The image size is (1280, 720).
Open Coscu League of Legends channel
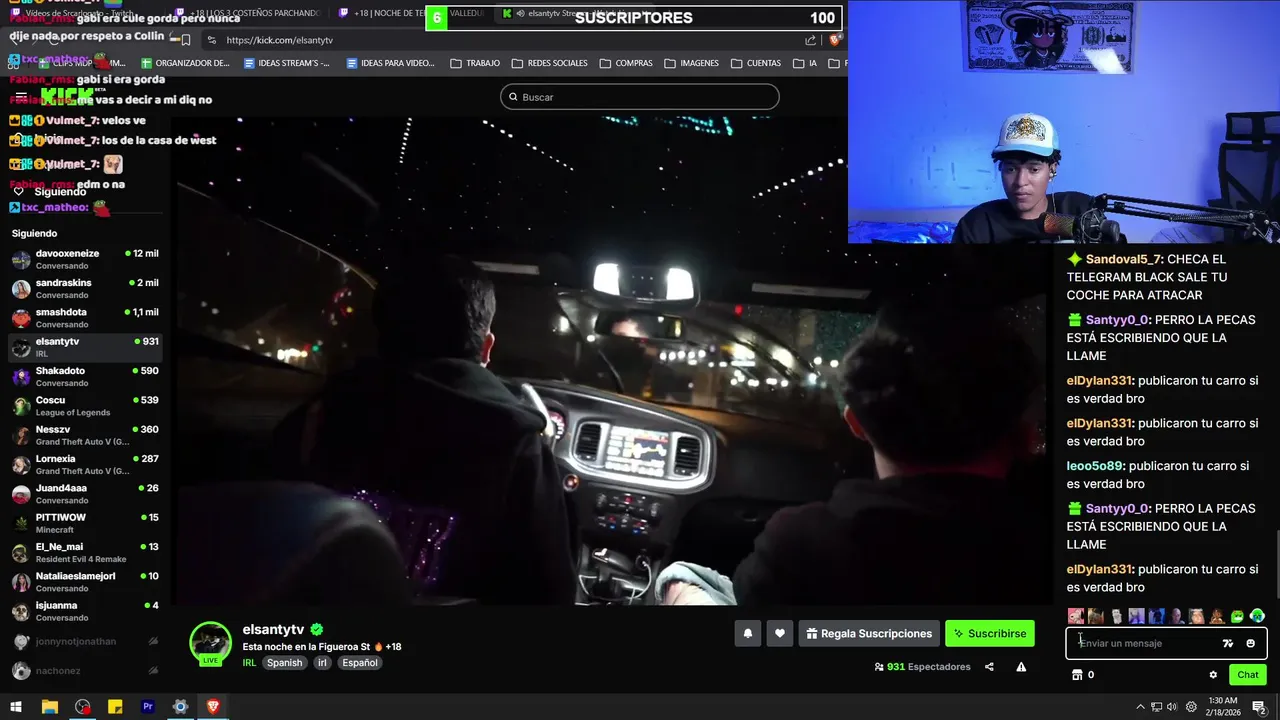pos(85,406)
